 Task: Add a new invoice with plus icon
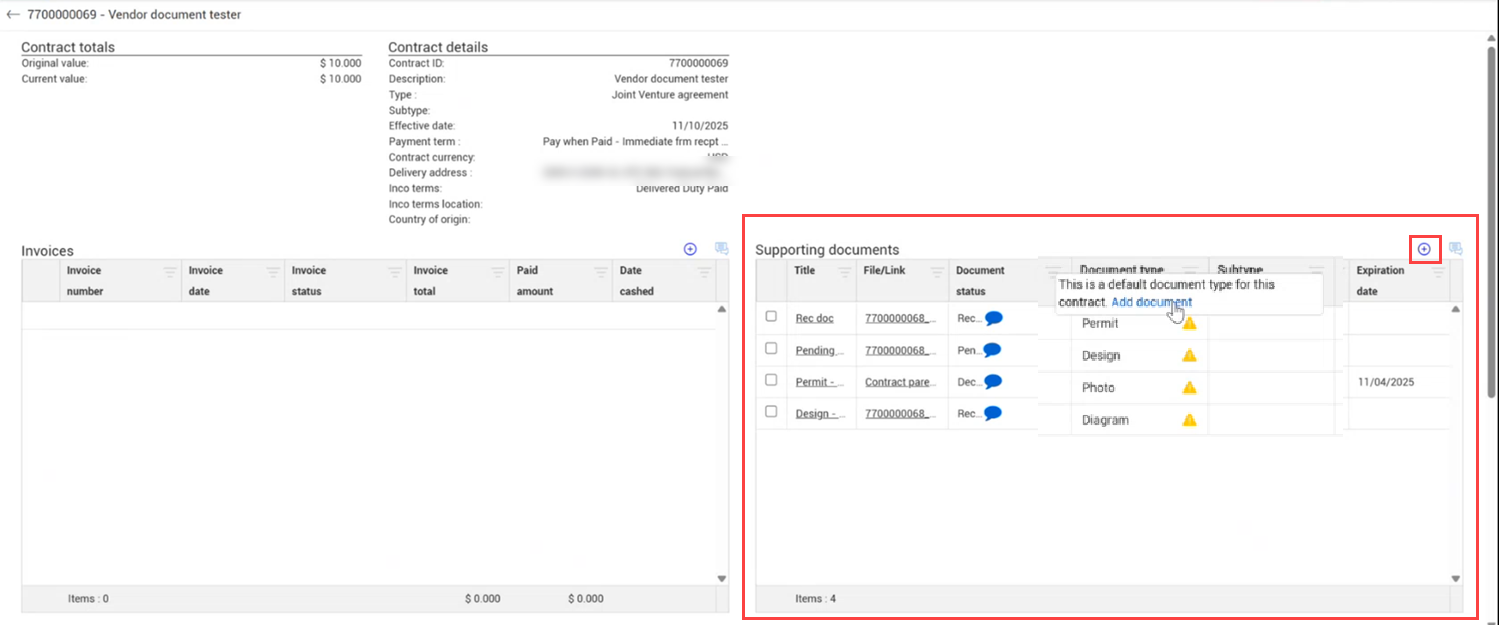690,249
